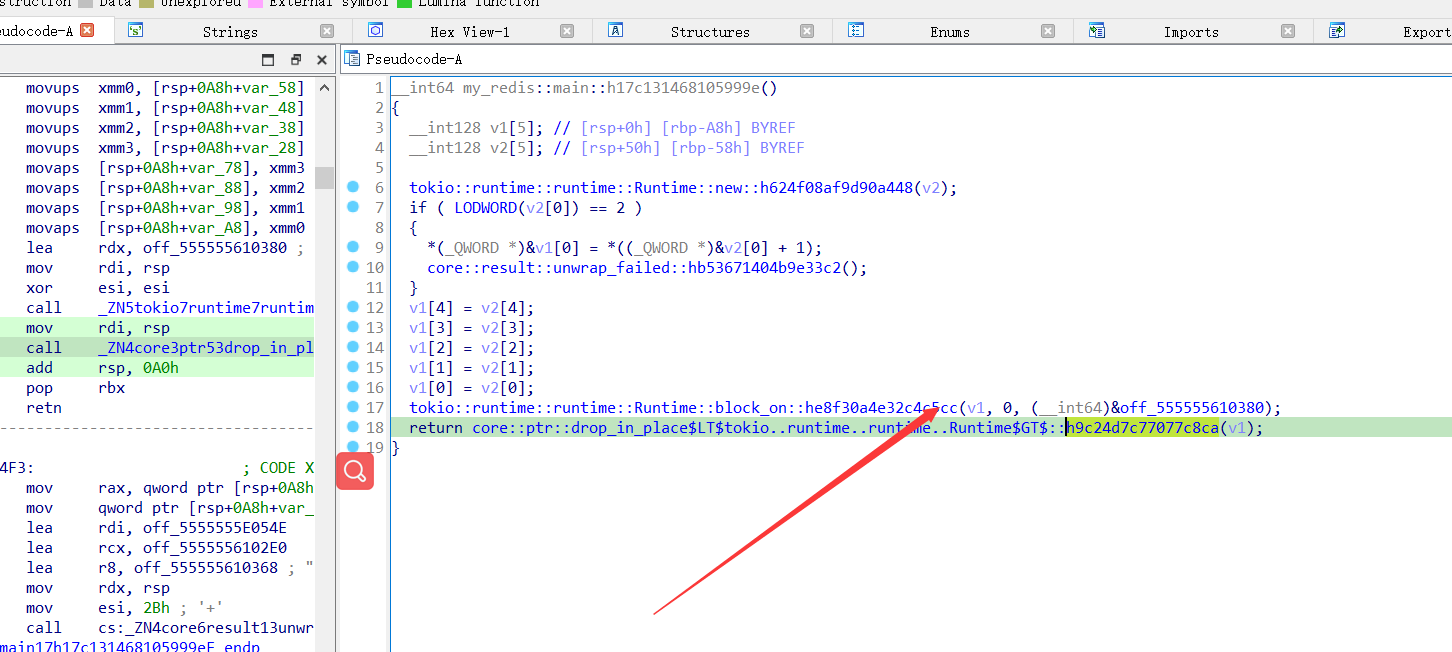This screenshot has height=652, width=1452.
Task: Click the Runtime::new call on line 6
Action: tap(662, 187)
